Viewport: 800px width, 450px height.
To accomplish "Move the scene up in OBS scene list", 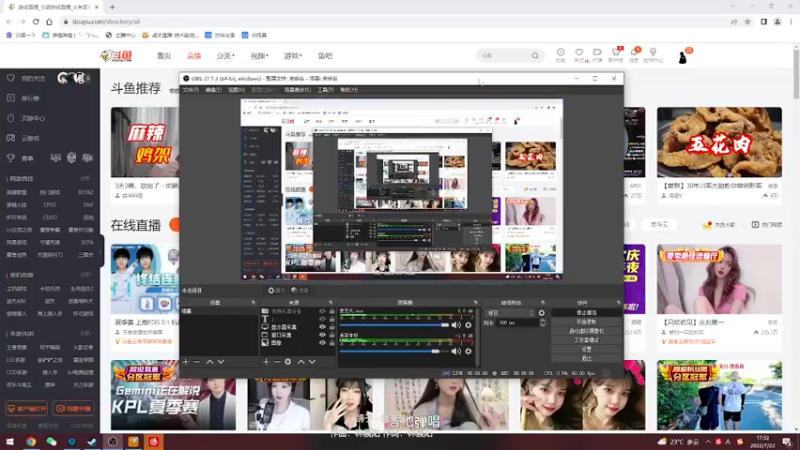I will pos(210,362).
